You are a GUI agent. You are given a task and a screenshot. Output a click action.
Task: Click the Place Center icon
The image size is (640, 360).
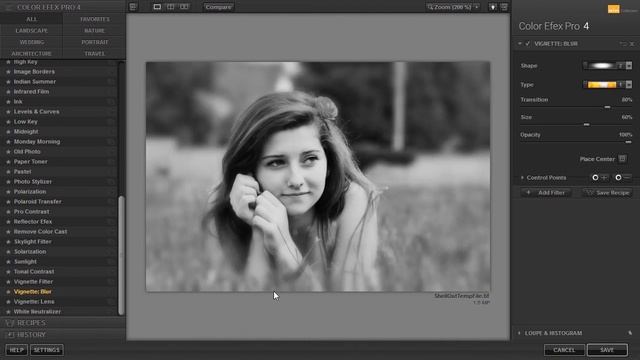click(622, 159)
